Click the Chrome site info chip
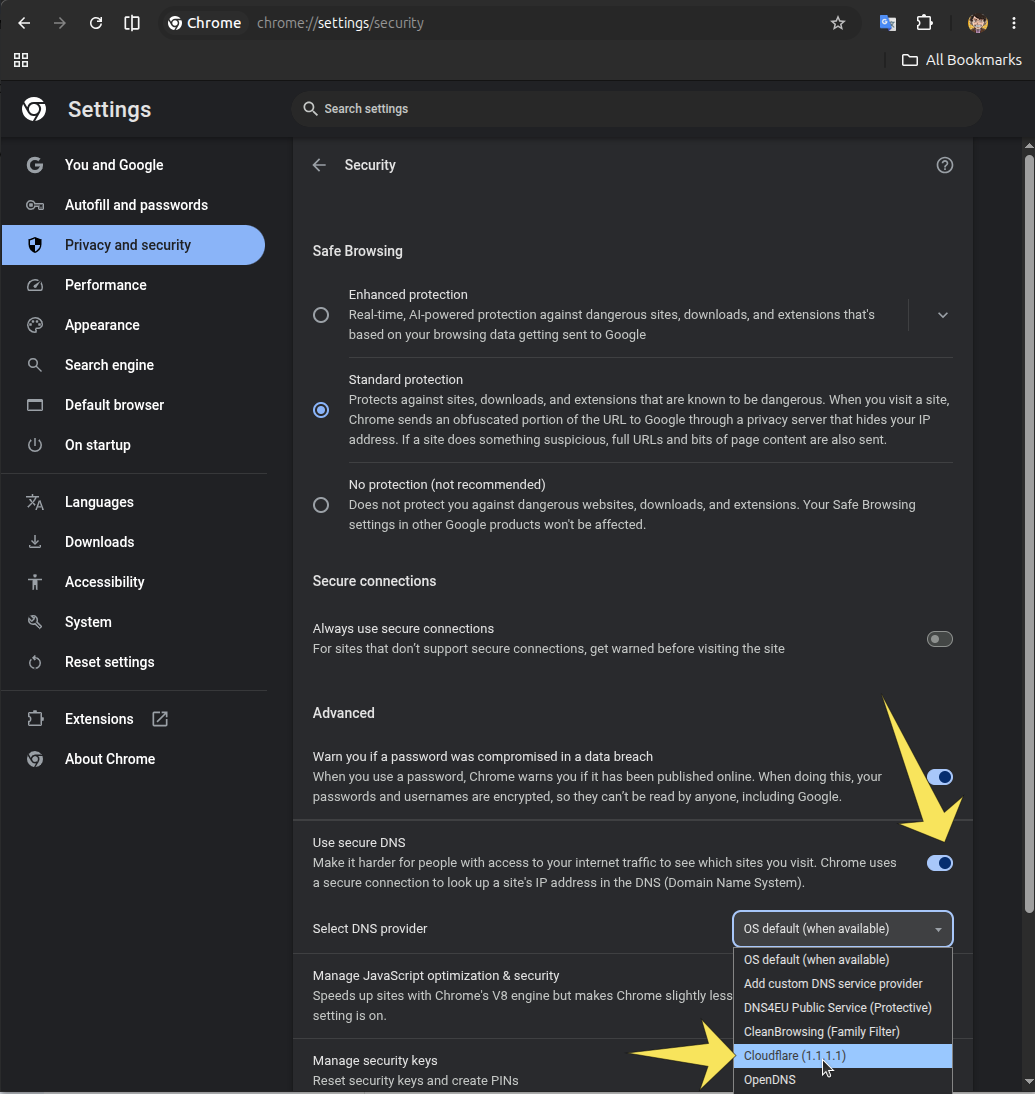Screen dimensions: 1035x1094 [x=204, y=23]
